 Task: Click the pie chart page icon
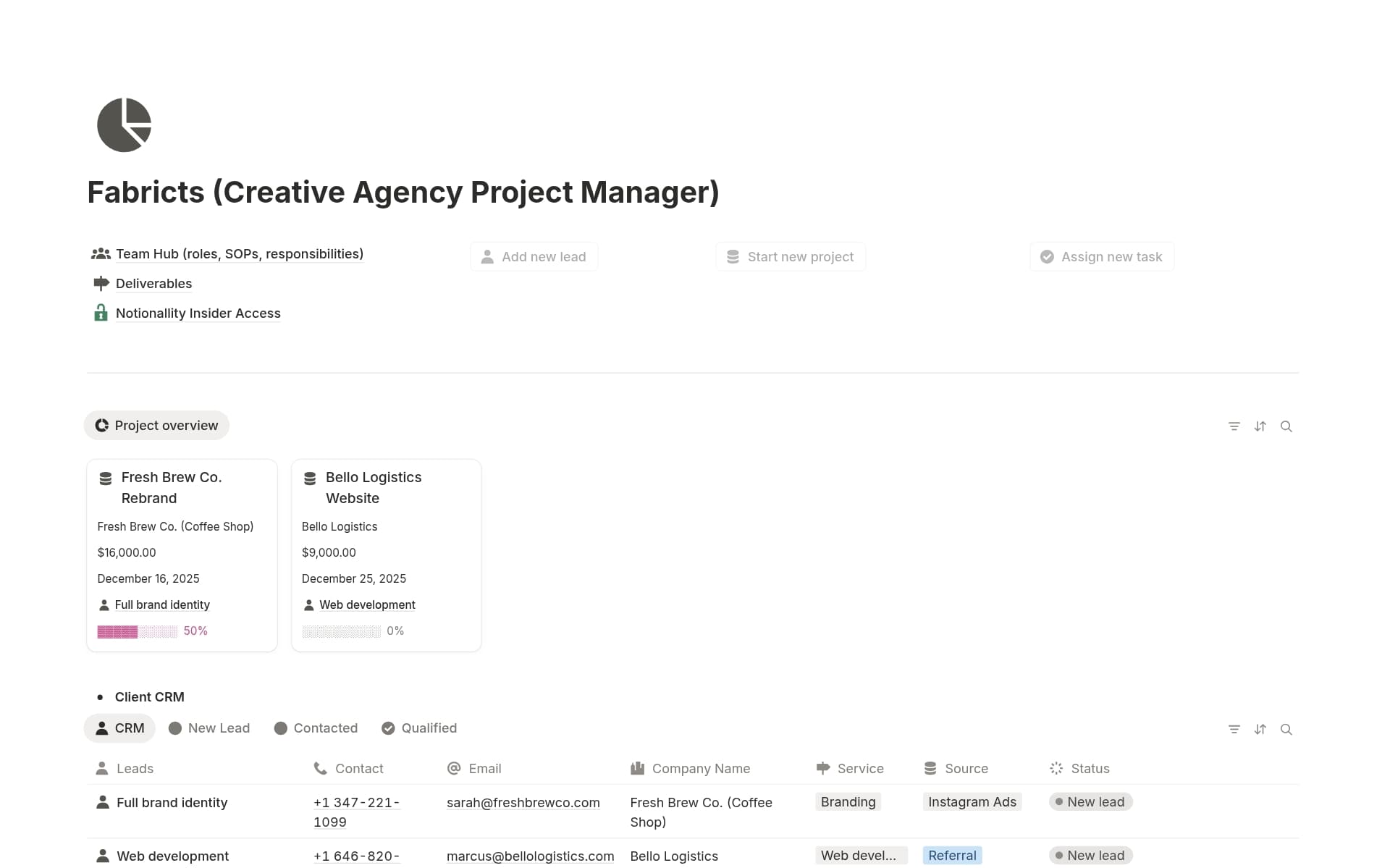[x=124, y=125]
